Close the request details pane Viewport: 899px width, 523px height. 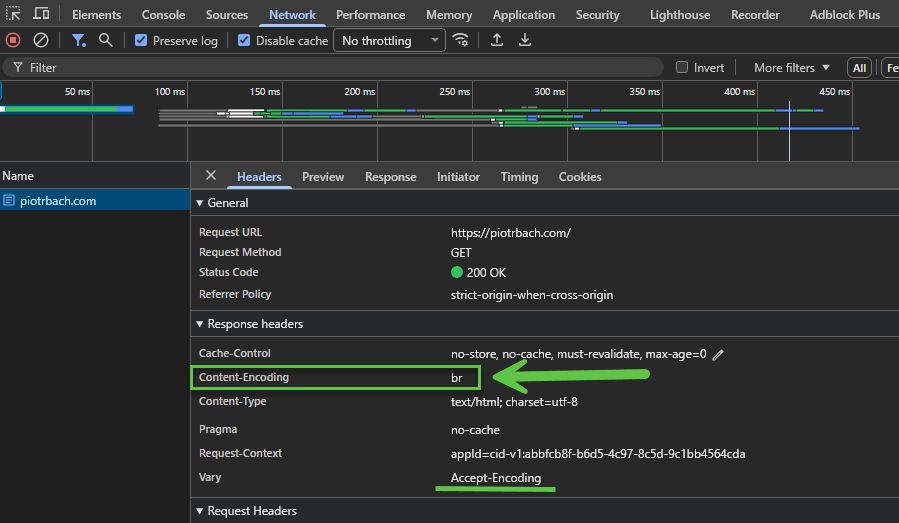pyautogui.click(x=211, y=175)
